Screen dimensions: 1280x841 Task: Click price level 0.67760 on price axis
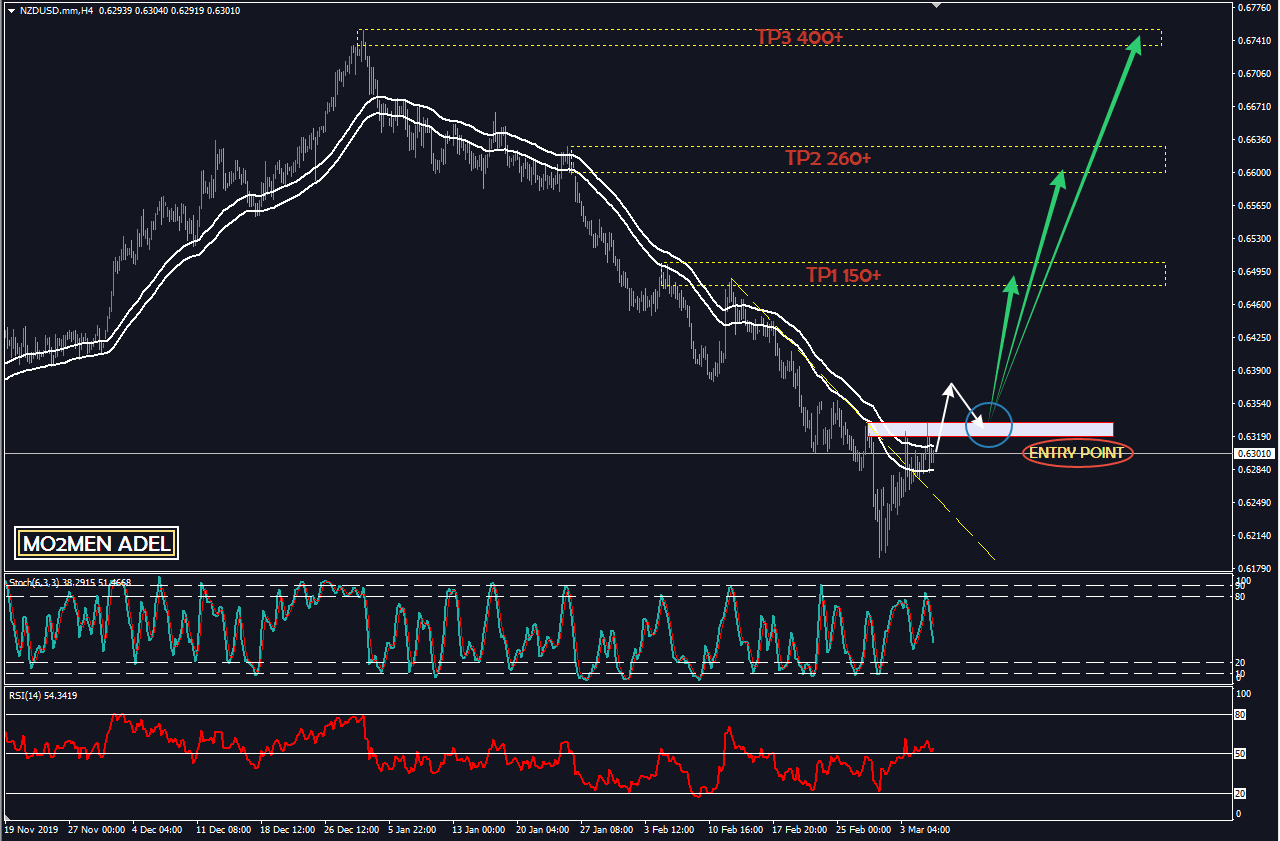[1254, 8]
